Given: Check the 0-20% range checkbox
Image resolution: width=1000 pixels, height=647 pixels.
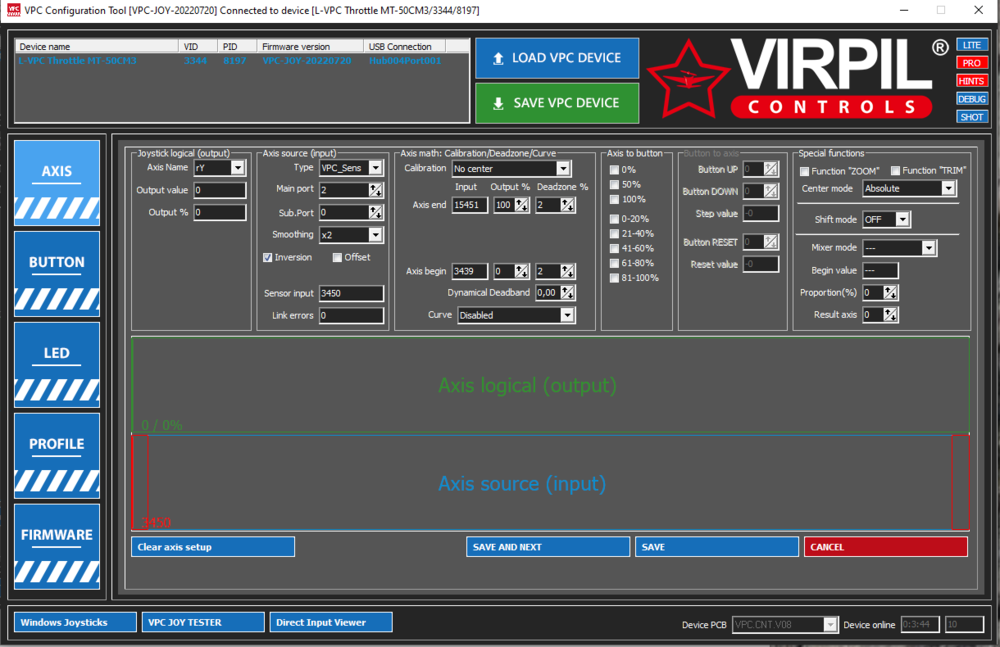Looking at the screenshot, I should point(614,219).
